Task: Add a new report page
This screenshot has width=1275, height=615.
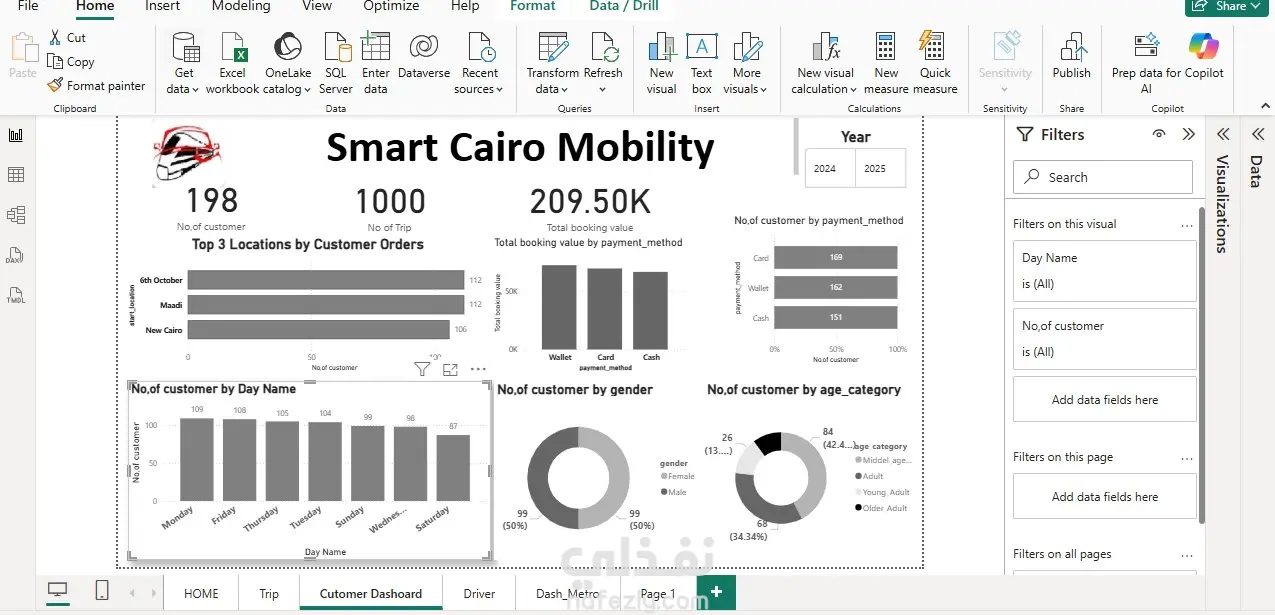Action: [716, 592]
